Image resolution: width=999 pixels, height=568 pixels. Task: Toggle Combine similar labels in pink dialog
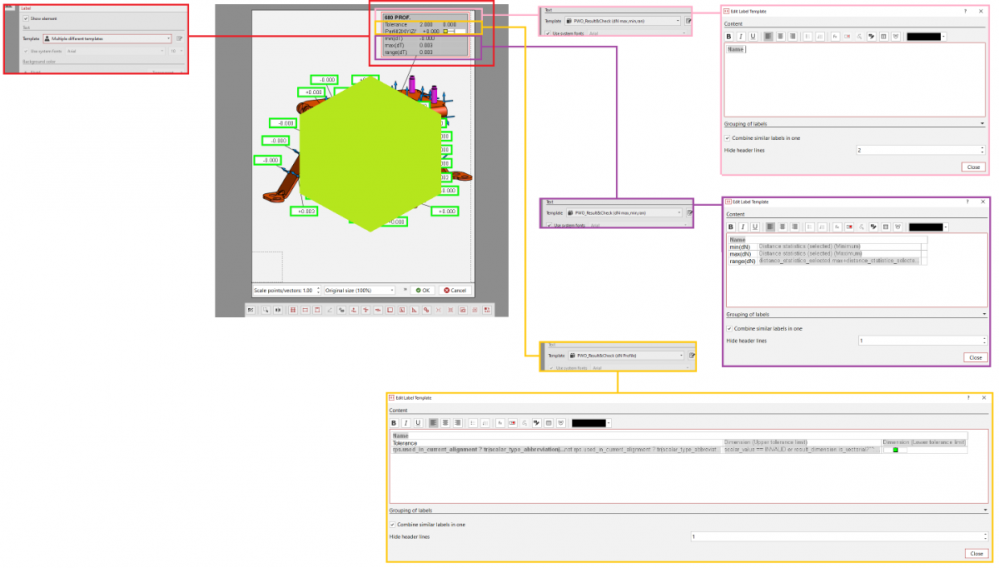tap(727, 137)
